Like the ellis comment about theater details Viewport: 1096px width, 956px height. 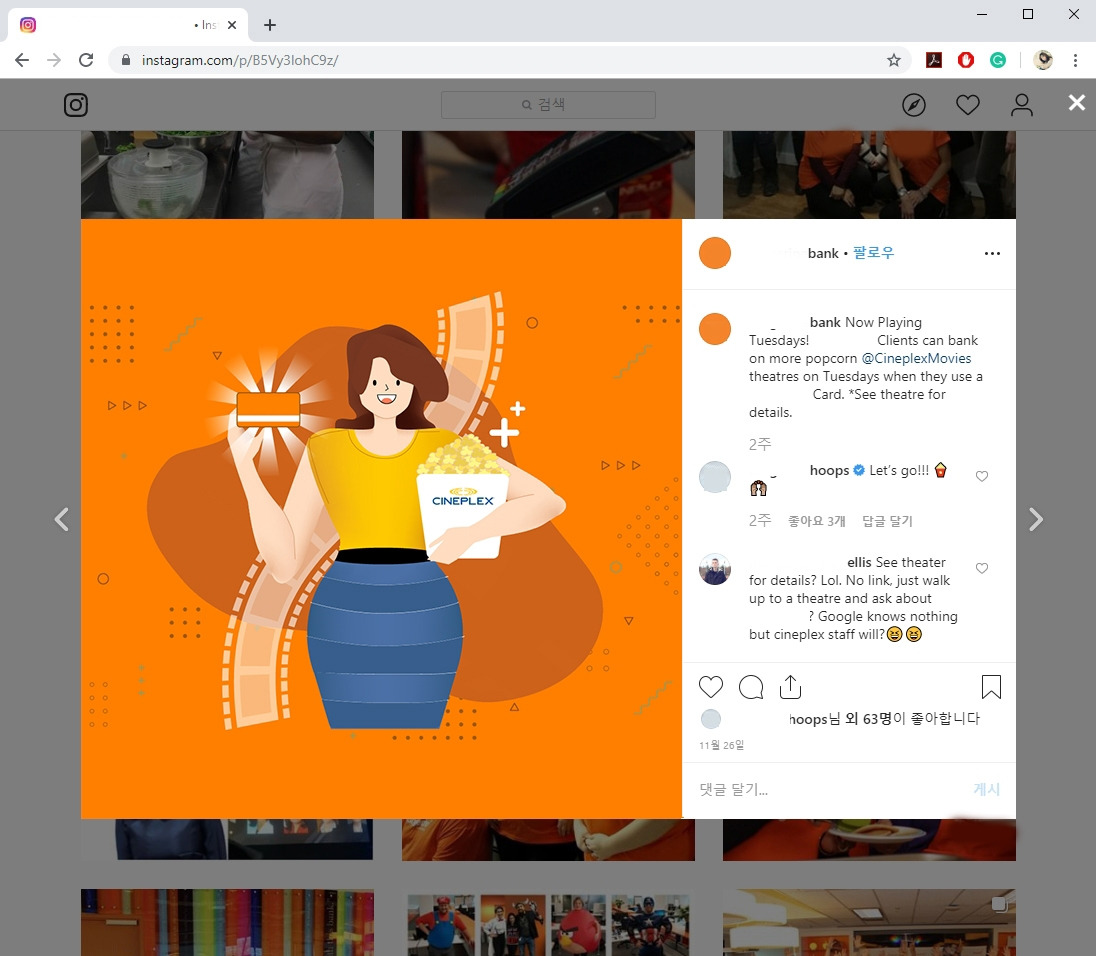tap(981, 568)
